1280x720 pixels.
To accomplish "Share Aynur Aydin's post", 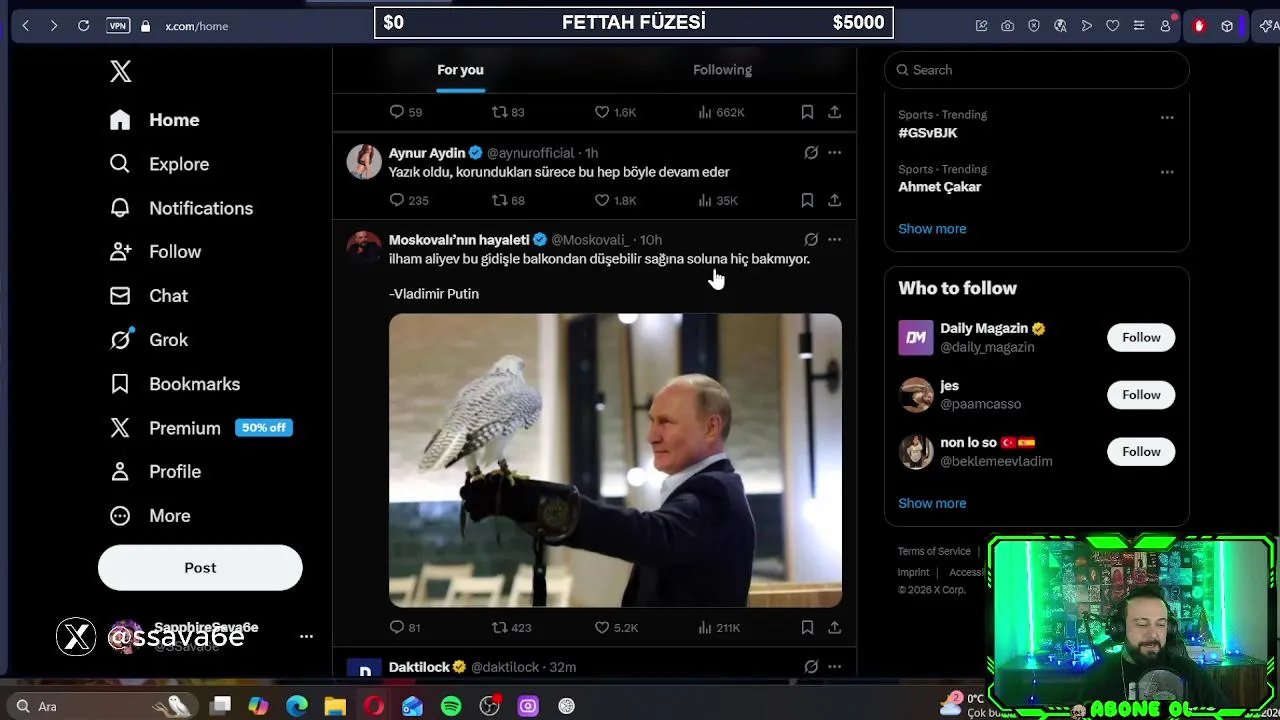I will pyautogui.click(x=834, y=200).
